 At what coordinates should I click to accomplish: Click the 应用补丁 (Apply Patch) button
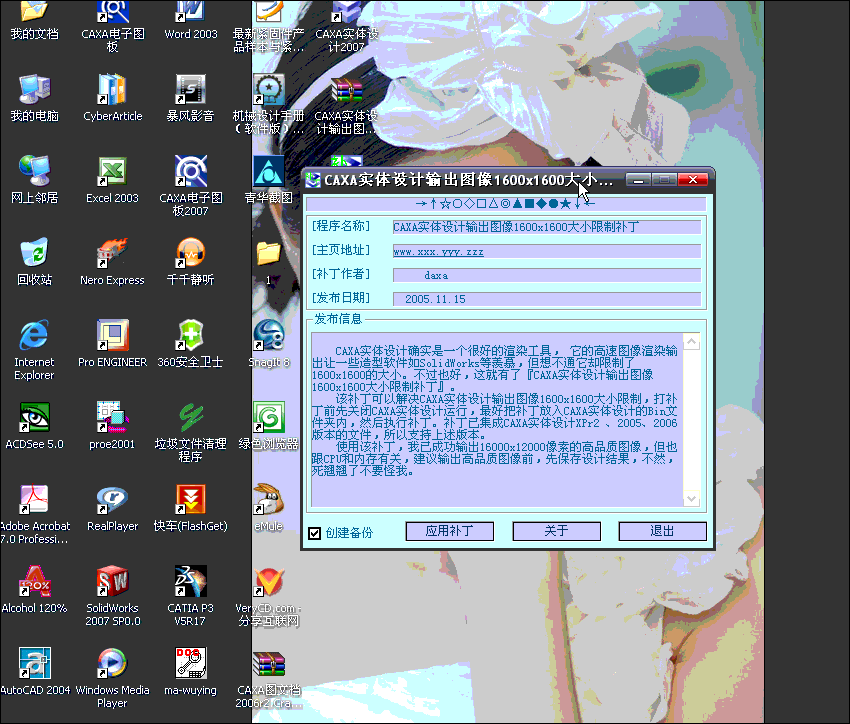pyautogui.click(x=449, y=531)
